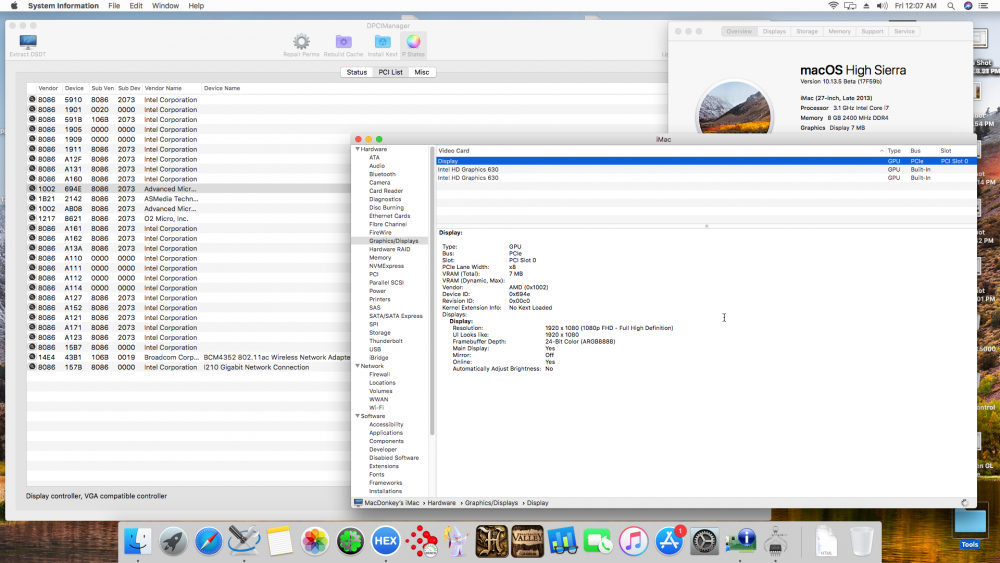This screenshot has width=1000, height=563.
Task: Open System Information chip icon in dock
Action: (x=740, y=541)
